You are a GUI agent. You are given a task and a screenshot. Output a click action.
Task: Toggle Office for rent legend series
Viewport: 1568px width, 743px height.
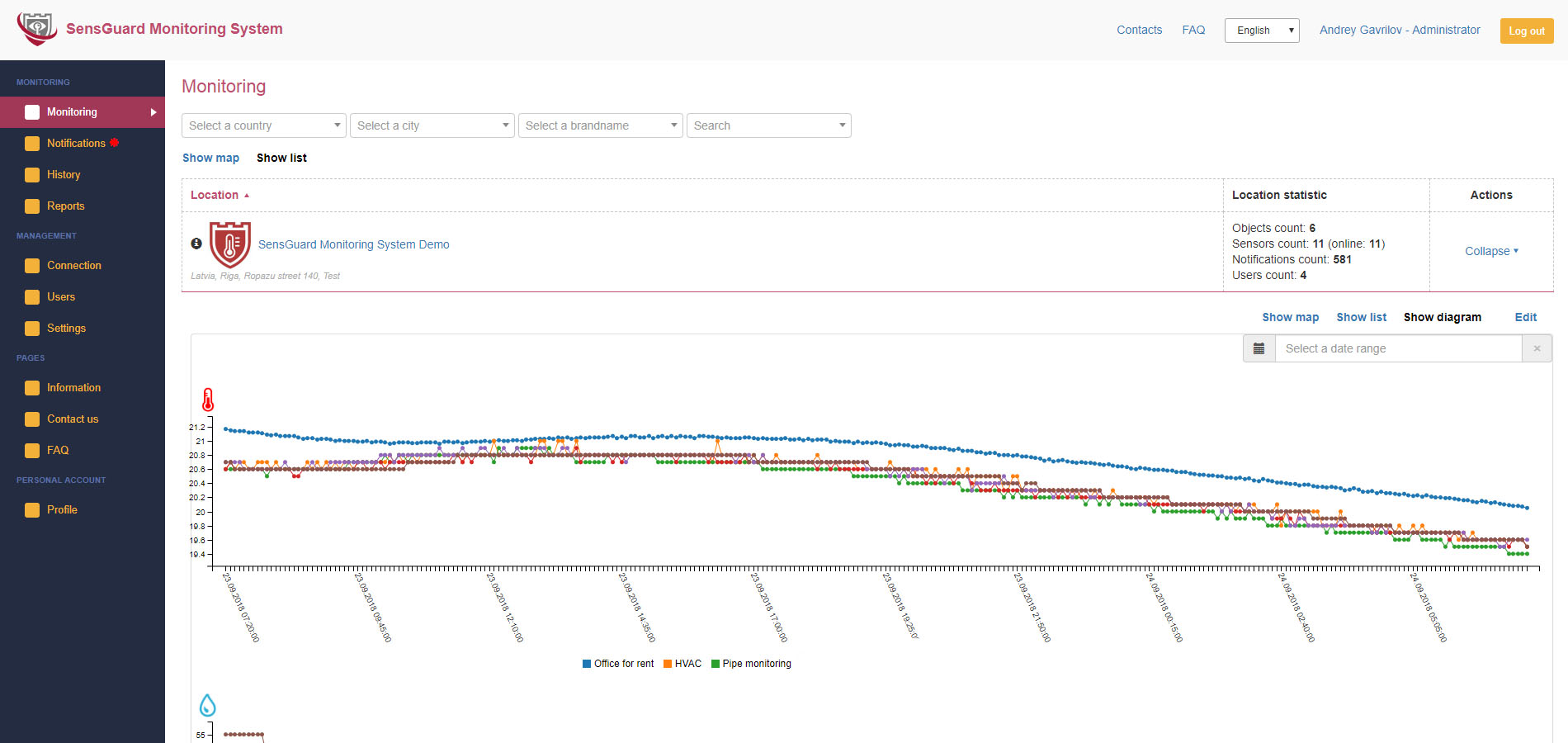click(x=618, y=664)
